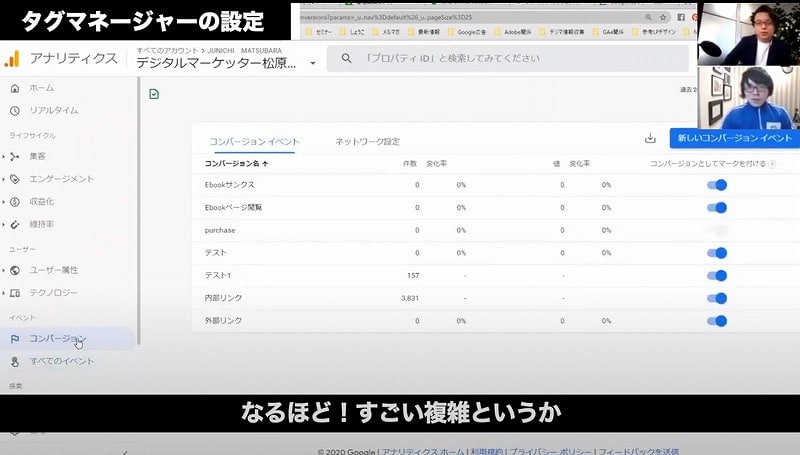The height and width of the screenshot is (455, 800).
Task: Toggle conversion switch for テスト1
Action: [x=717, y=276]
